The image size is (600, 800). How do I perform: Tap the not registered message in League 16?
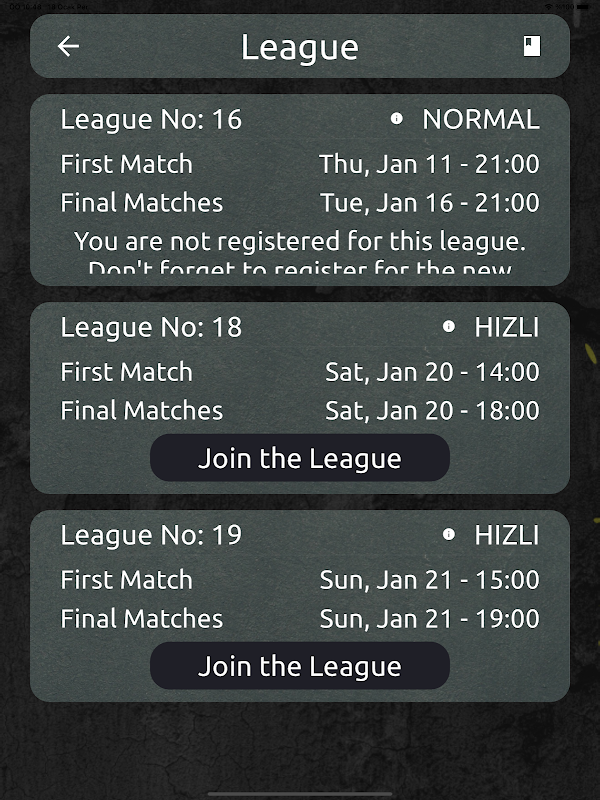300,243
